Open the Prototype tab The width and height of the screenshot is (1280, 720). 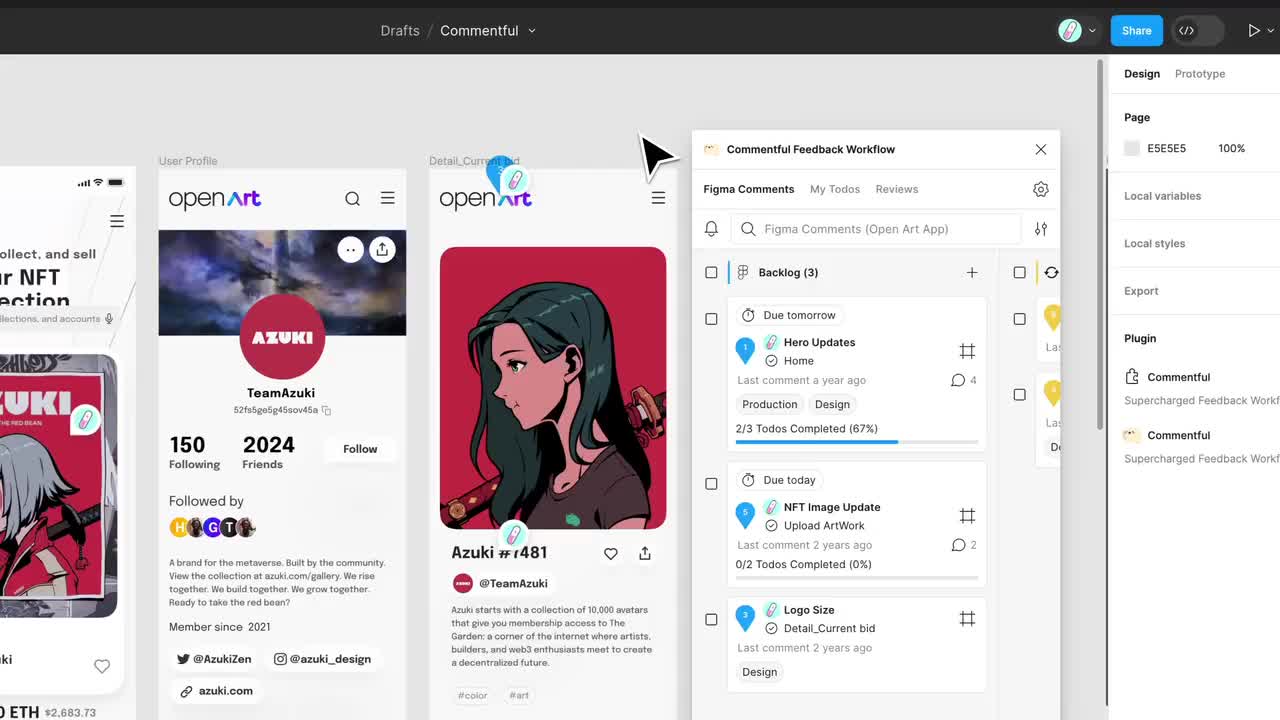(1200, 74)
